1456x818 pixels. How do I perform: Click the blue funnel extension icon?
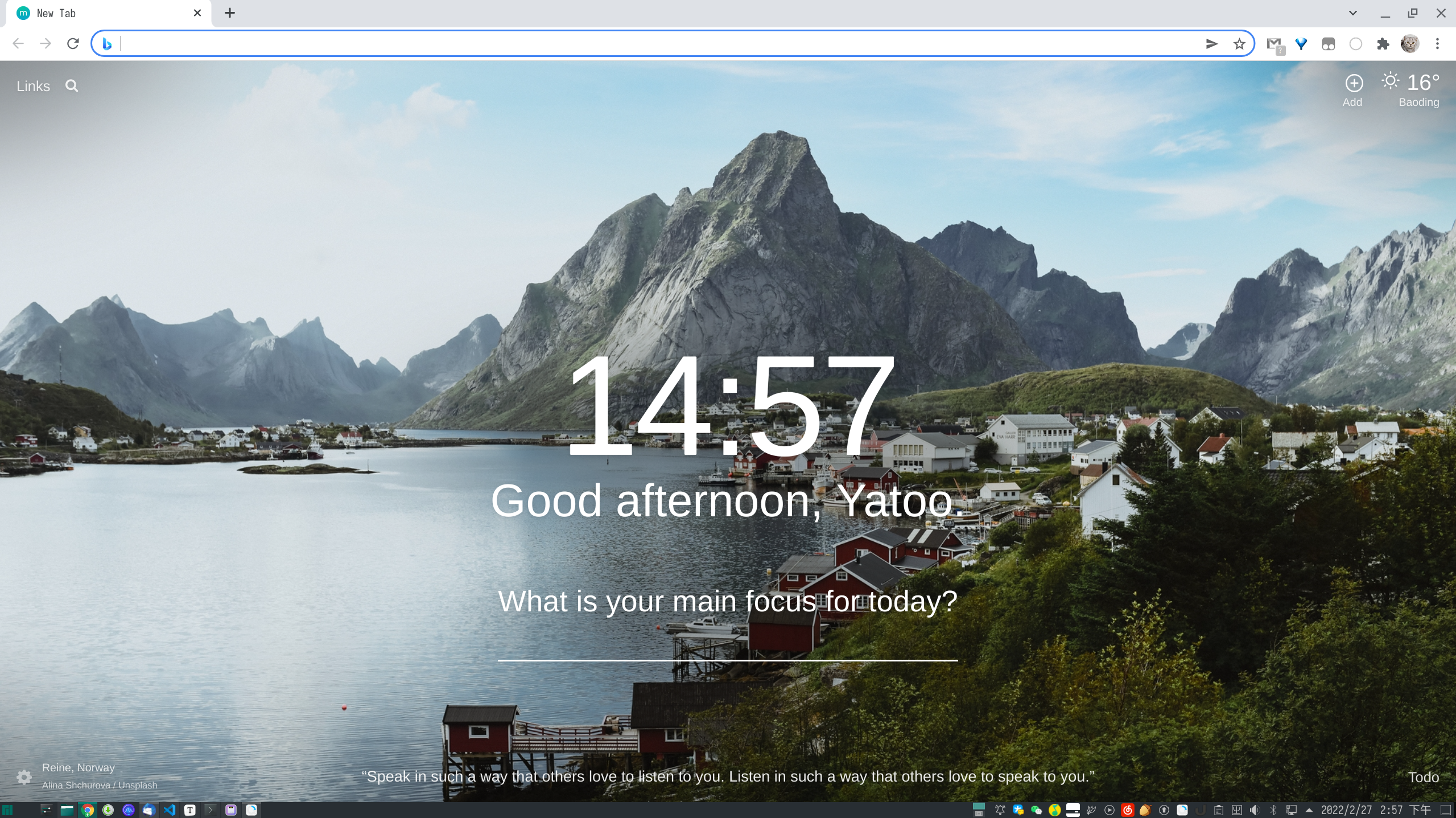[x=1301, y=44]
